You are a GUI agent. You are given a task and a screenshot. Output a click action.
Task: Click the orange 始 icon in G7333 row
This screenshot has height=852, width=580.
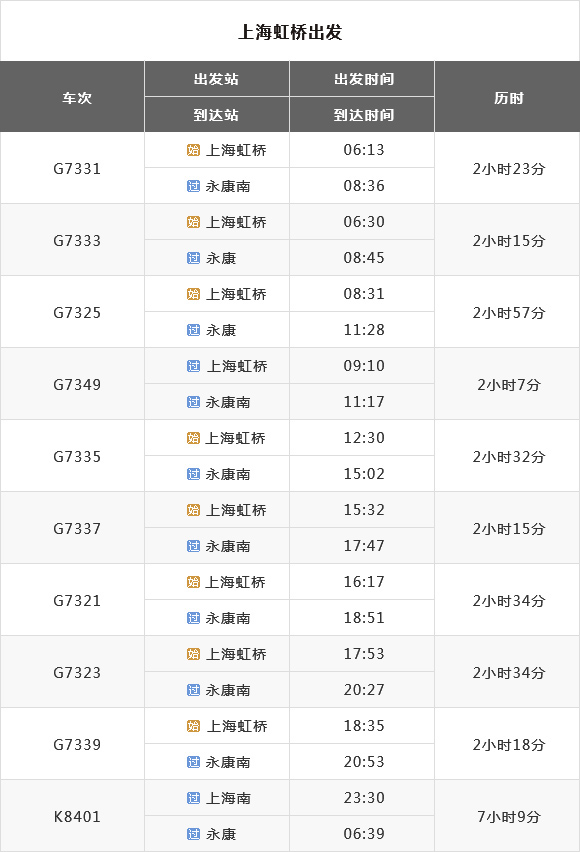click(x=193, y=222)
